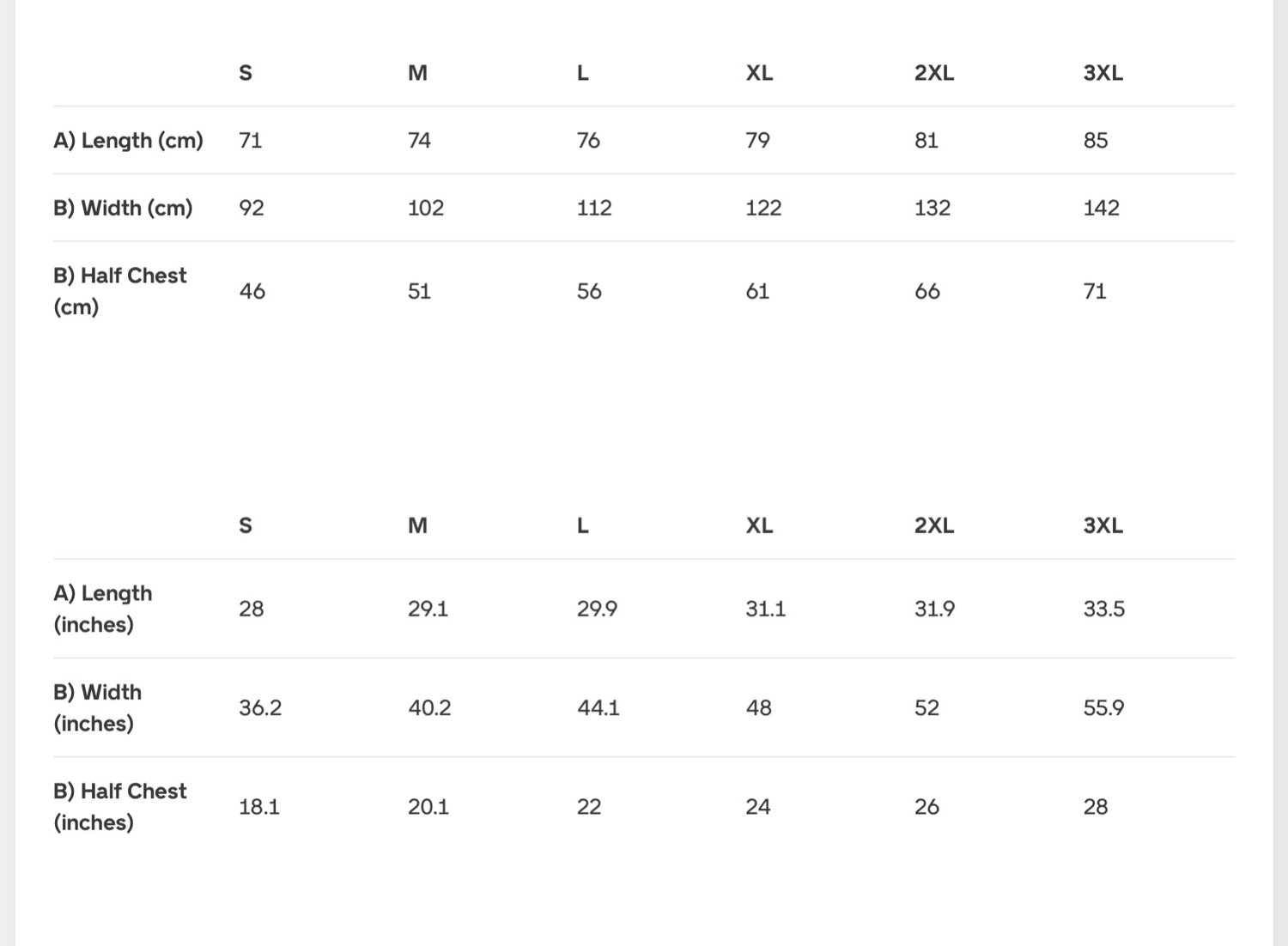Select the 3XL header in the inches table

(x=1103, y=525)
